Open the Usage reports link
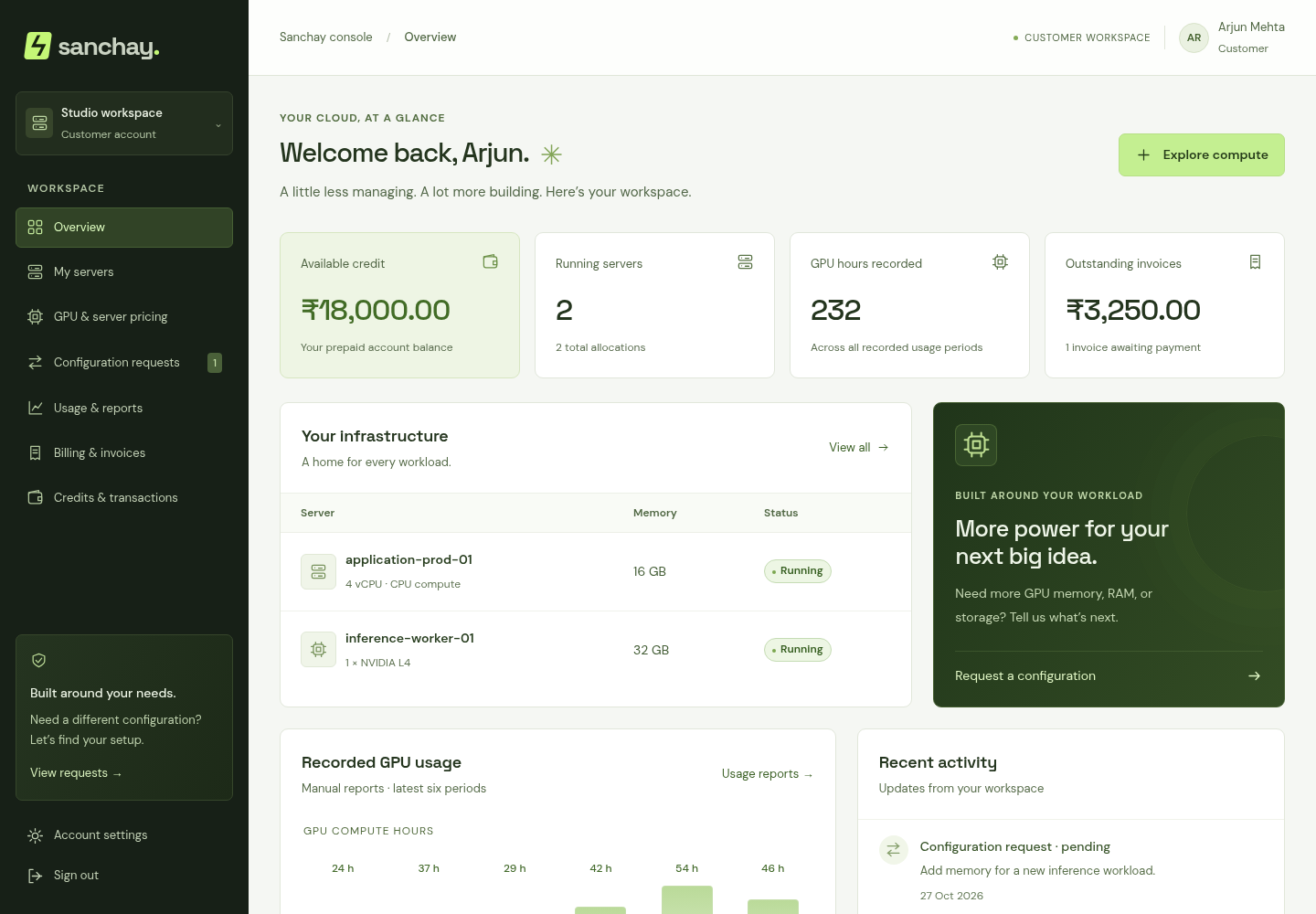Image resolution: width=1316 pixels, height=914 pixels. point(768,774)
